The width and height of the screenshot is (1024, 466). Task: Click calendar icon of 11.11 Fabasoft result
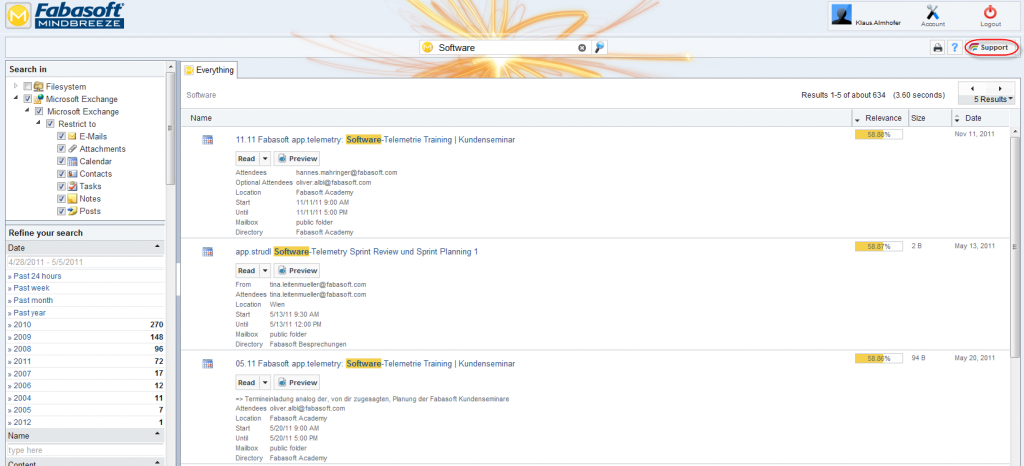pyautogui.click(x=208, y=139)
